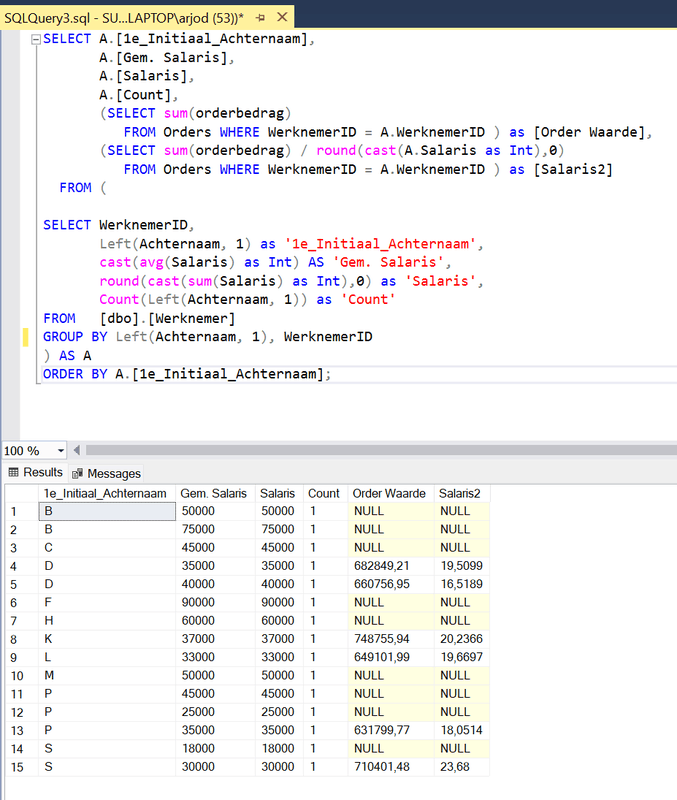677x800 pixels.
Task: Click the F initial cell in row 6
Action: [x=107, y=603]
